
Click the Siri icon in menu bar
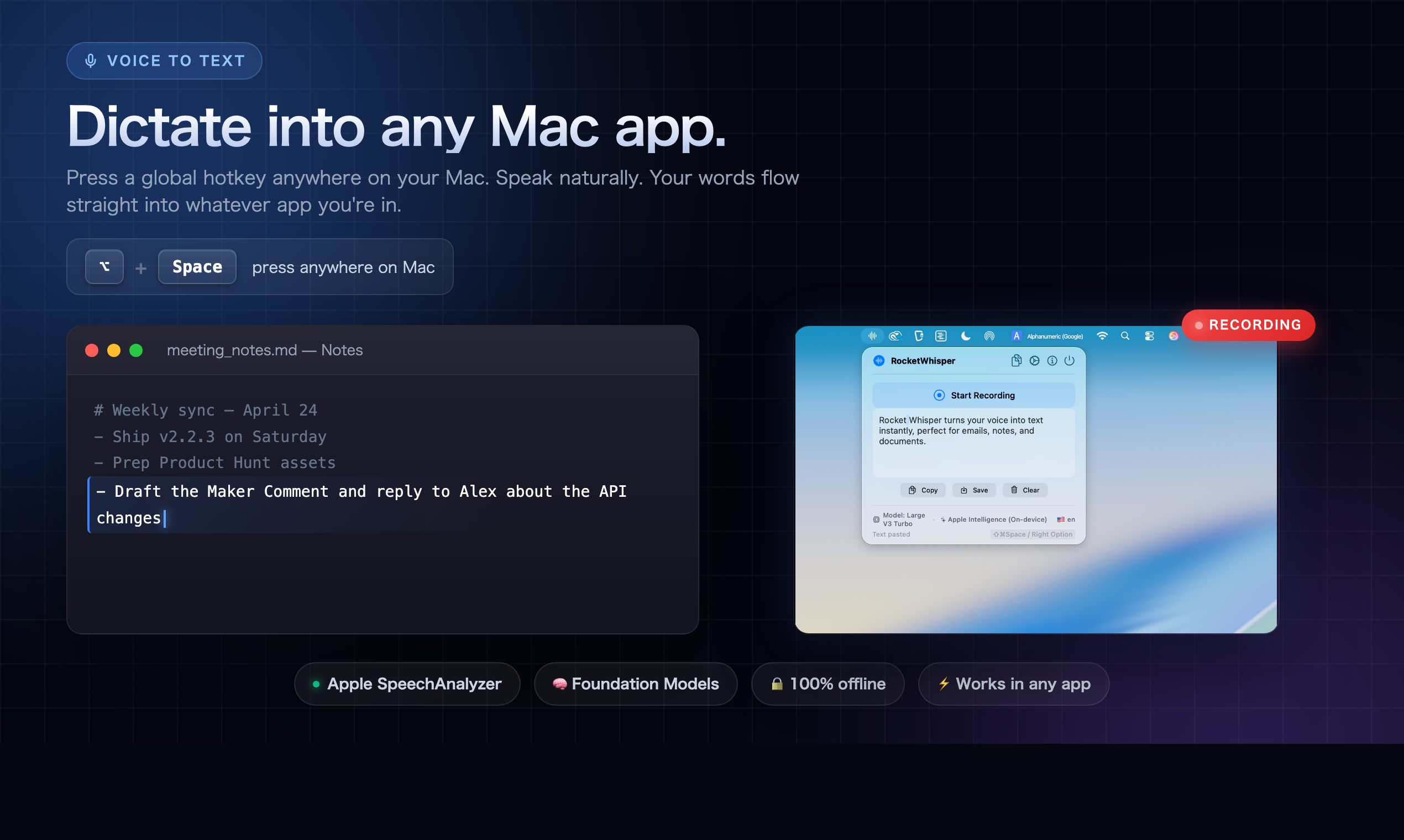tap(1173, 336)
